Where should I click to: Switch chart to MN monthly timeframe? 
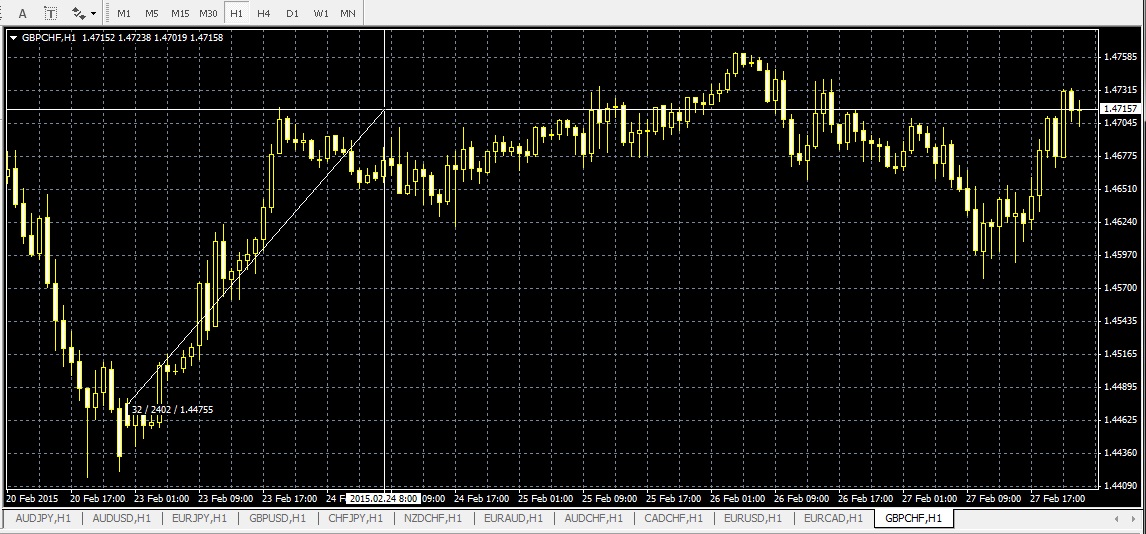coord(348,13)
